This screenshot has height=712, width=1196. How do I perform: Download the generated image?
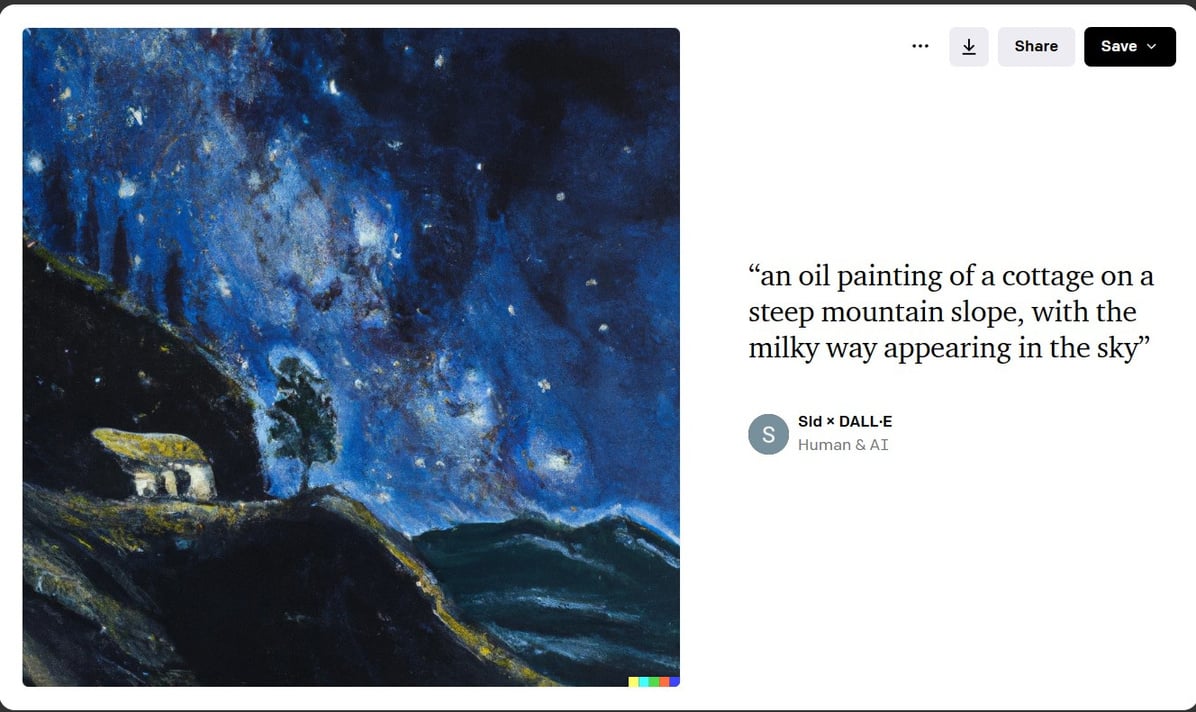tap(969, 46)
